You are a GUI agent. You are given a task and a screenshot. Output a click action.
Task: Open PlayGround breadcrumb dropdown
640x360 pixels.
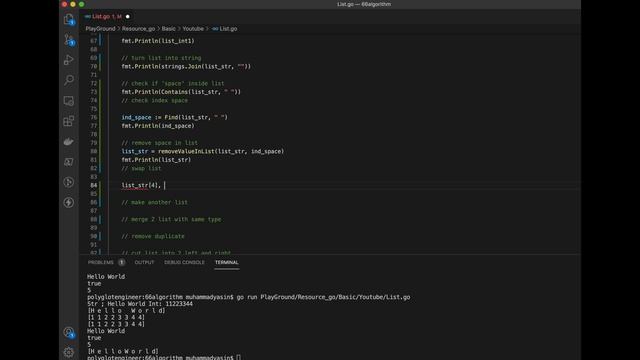pyautogui.click(x=100, y=29)
